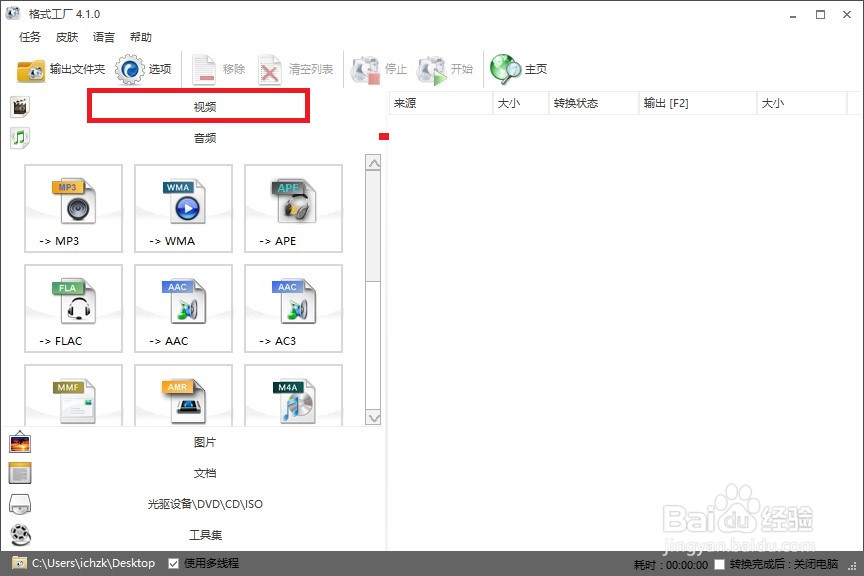Image resolution: width=864 pixels, height=576 pixels.
Task: Click the format list scrollbar thumb
Action: [374, 226]
